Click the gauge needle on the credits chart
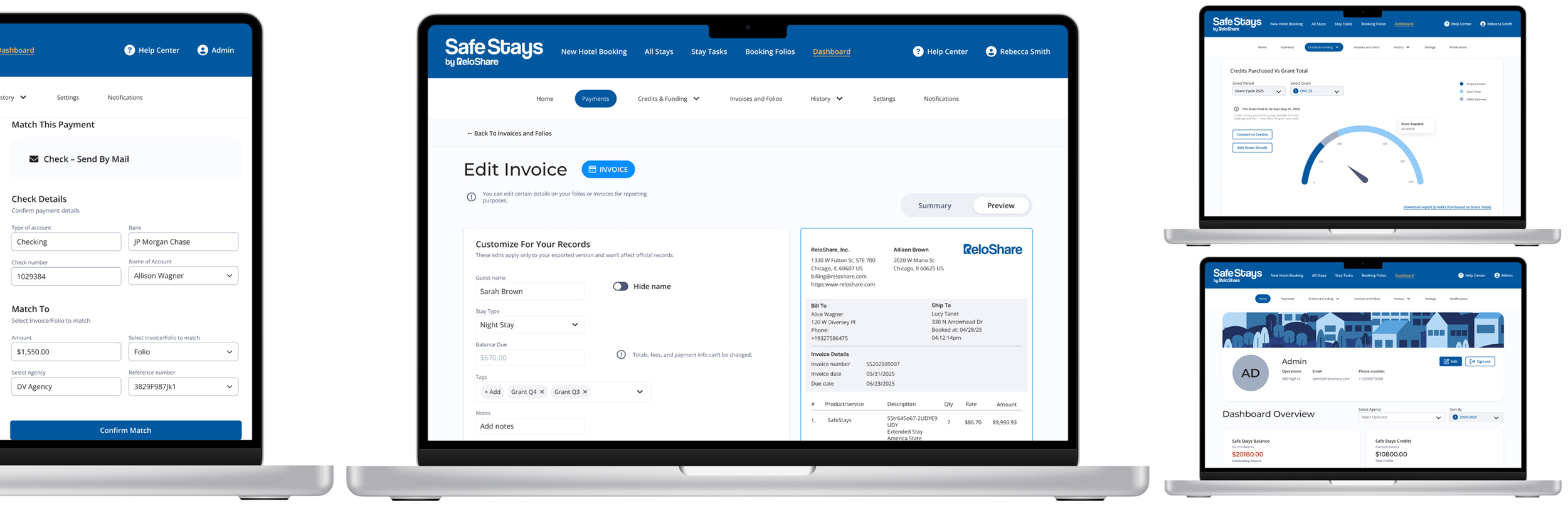The height and width of the screenshot is (508, 1568). pos(1357,174)
